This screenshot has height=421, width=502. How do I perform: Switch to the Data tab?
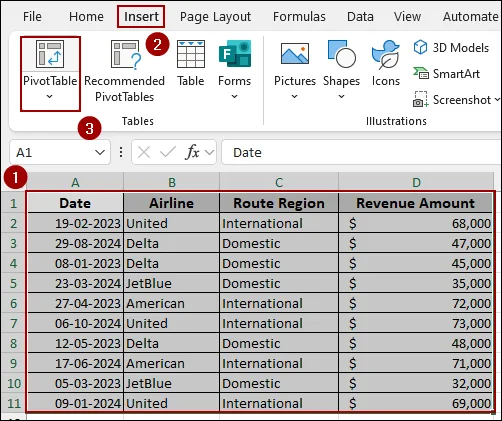pyautogui.click(x=360, y=16)
